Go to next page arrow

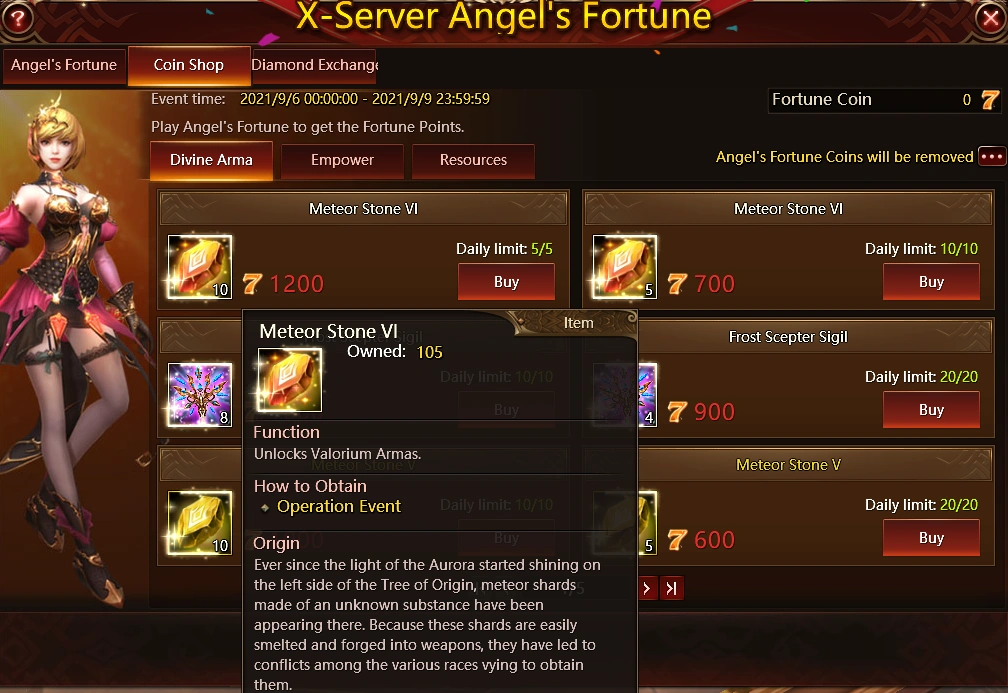[x=647, y=588]
